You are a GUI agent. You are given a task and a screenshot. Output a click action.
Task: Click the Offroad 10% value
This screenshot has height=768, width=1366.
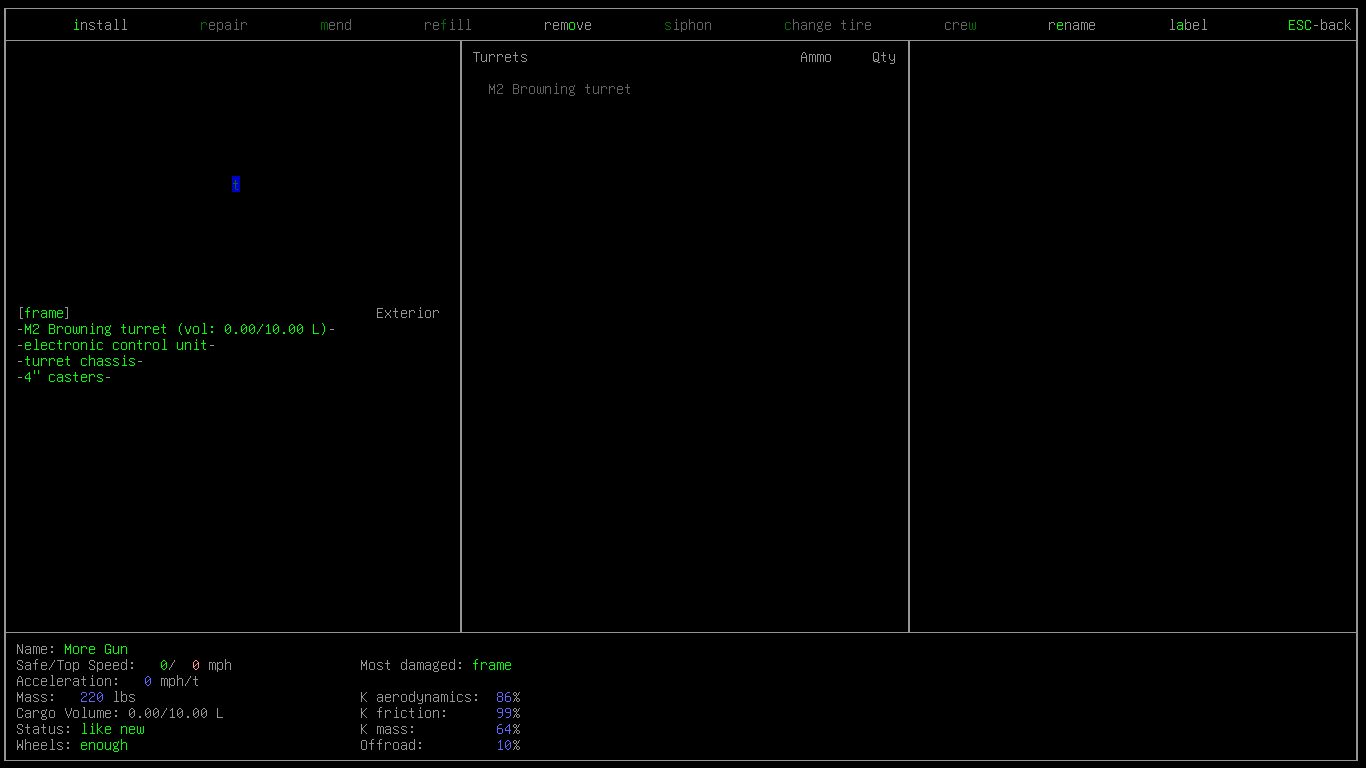(508, 745)
